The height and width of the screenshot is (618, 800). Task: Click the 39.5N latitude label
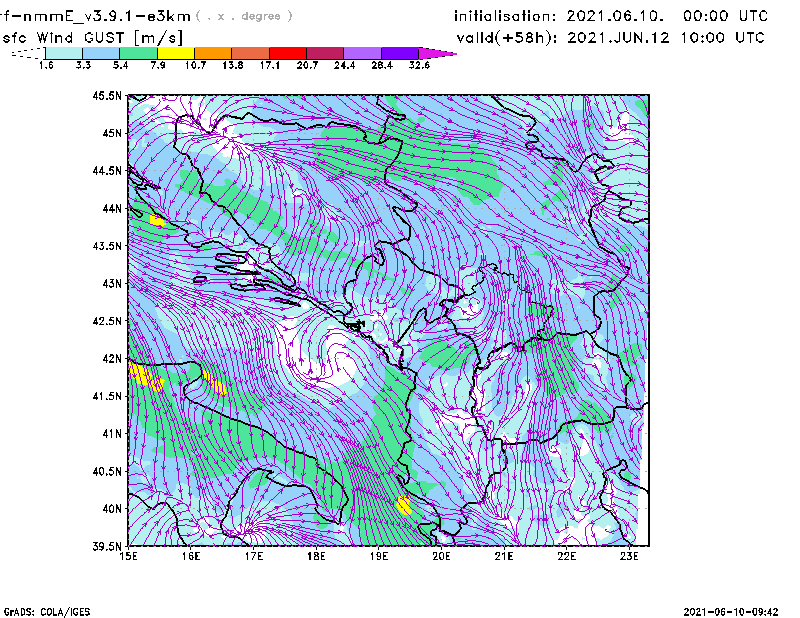click(107, 547)
